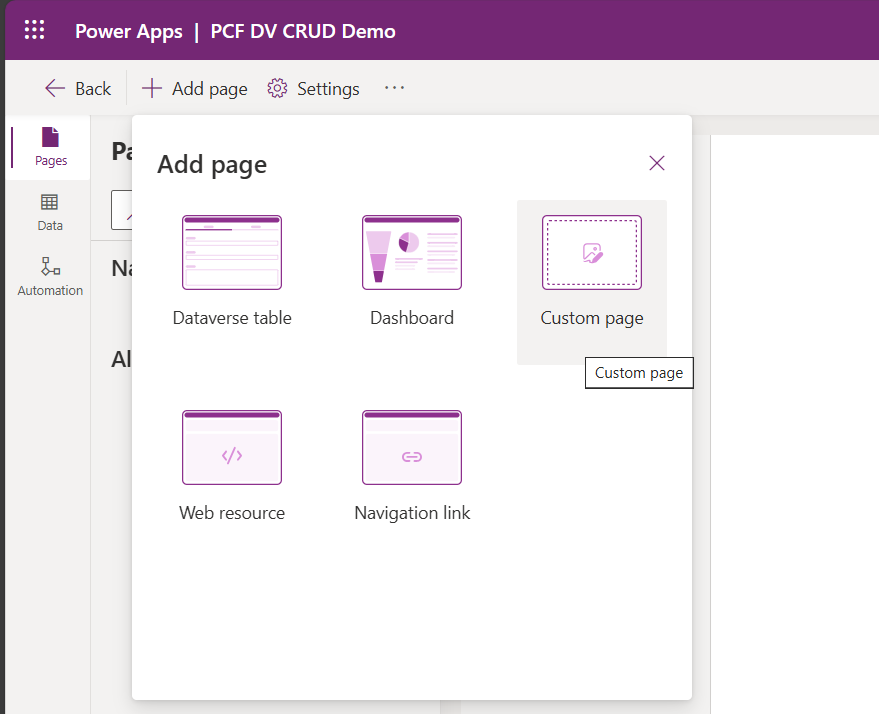This screenshot has width=879, height=714.
Task: Close the Add page dialog
Action: coord(656,163)
